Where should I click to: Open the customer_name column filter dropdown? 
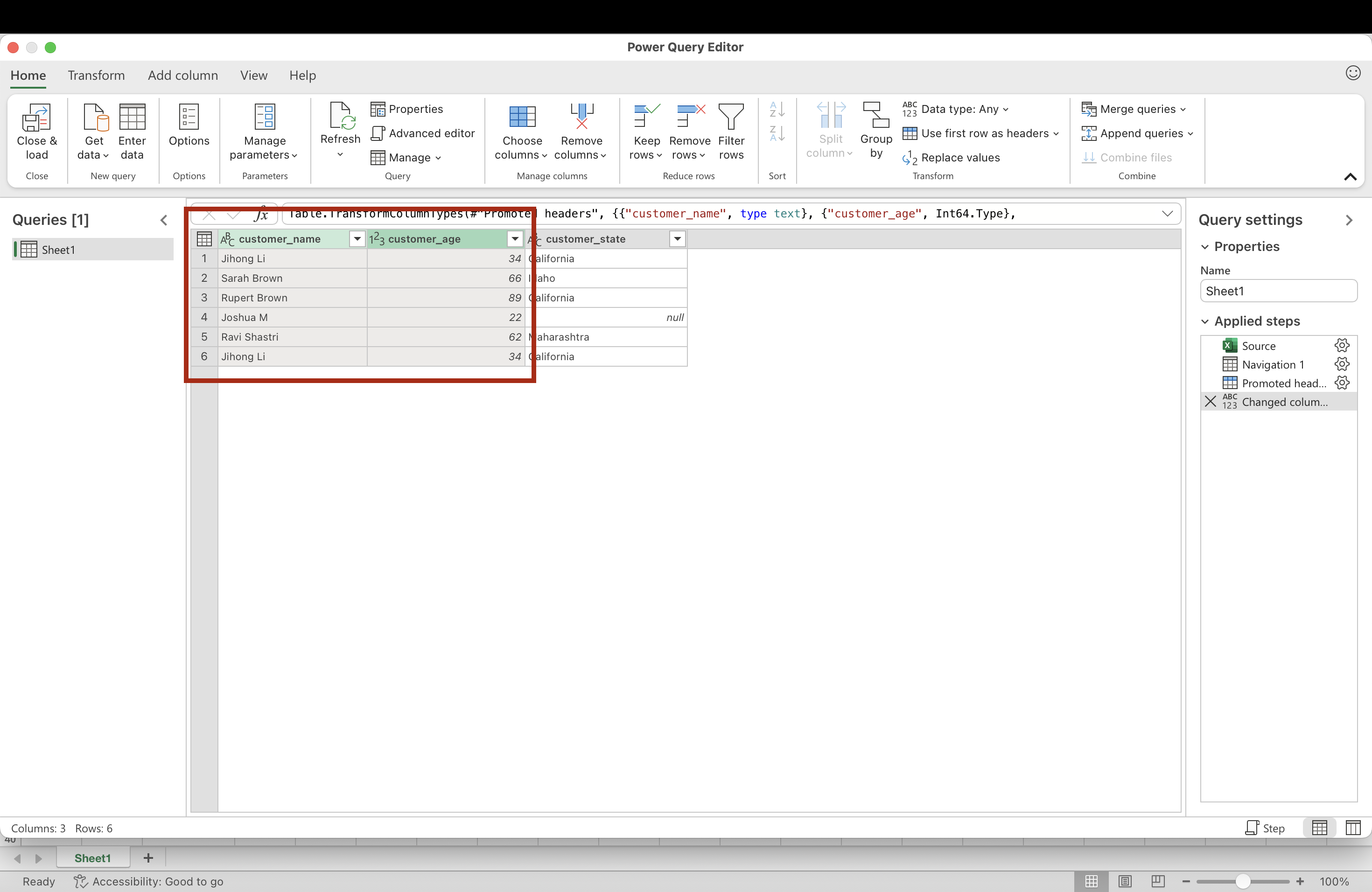point(357,239)
